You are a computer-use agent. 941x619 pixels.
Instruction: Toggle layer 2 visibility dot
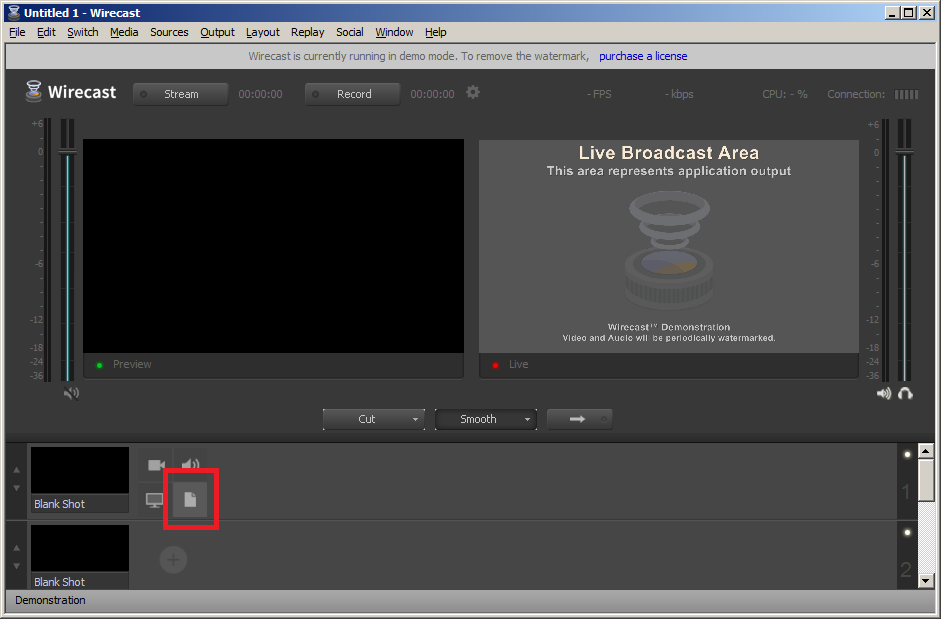point(907,533)
